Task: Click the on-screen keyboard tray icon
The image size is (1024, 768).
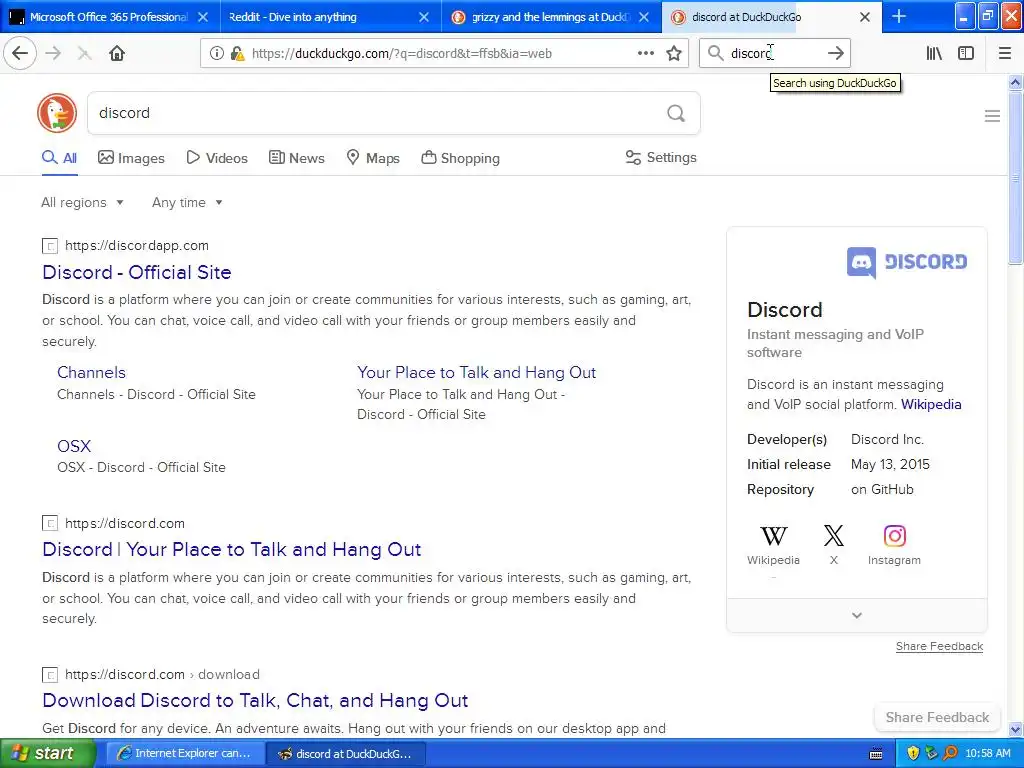Action: click(876, 754)
